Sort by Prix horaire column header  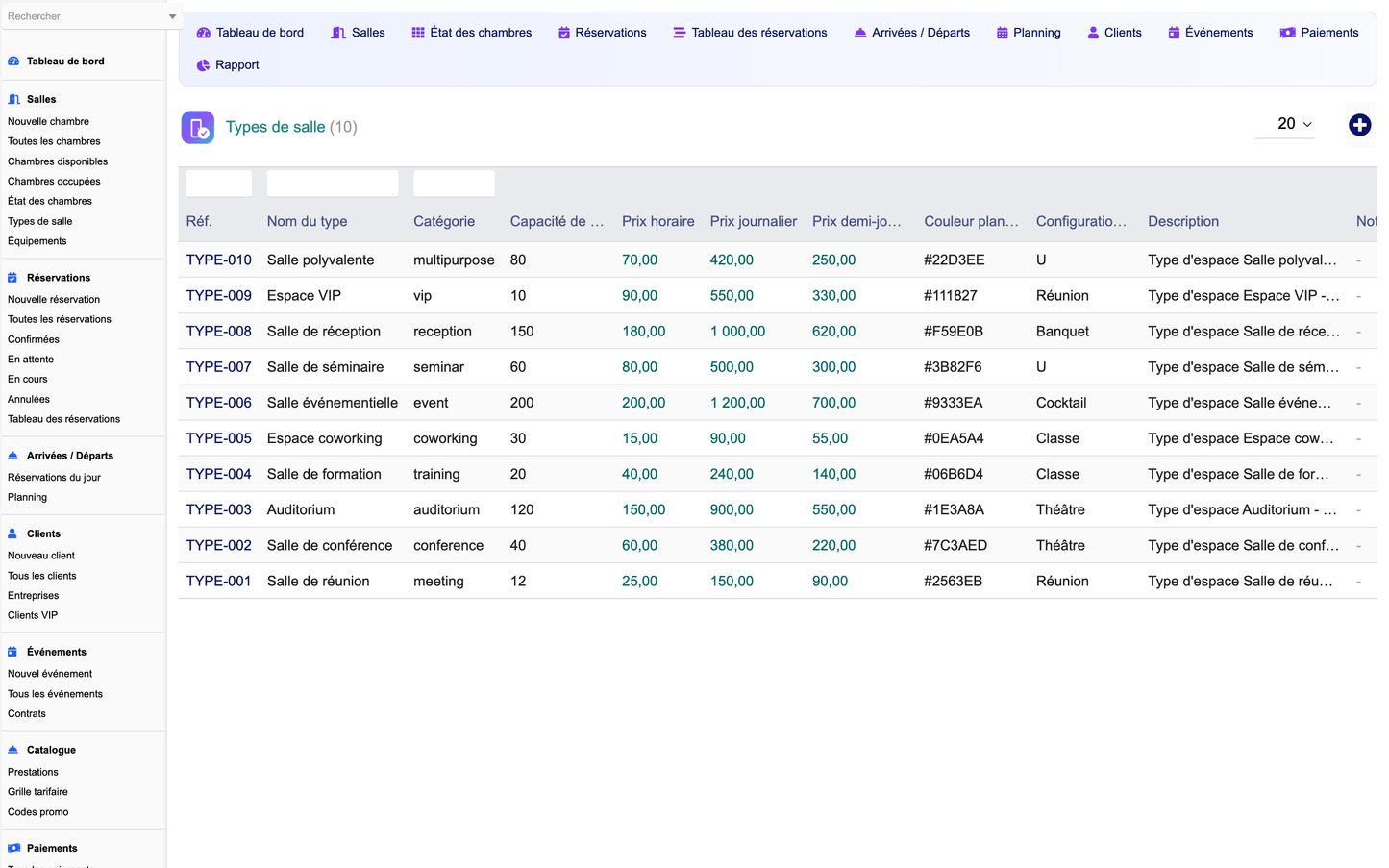(x=657, y=222)
